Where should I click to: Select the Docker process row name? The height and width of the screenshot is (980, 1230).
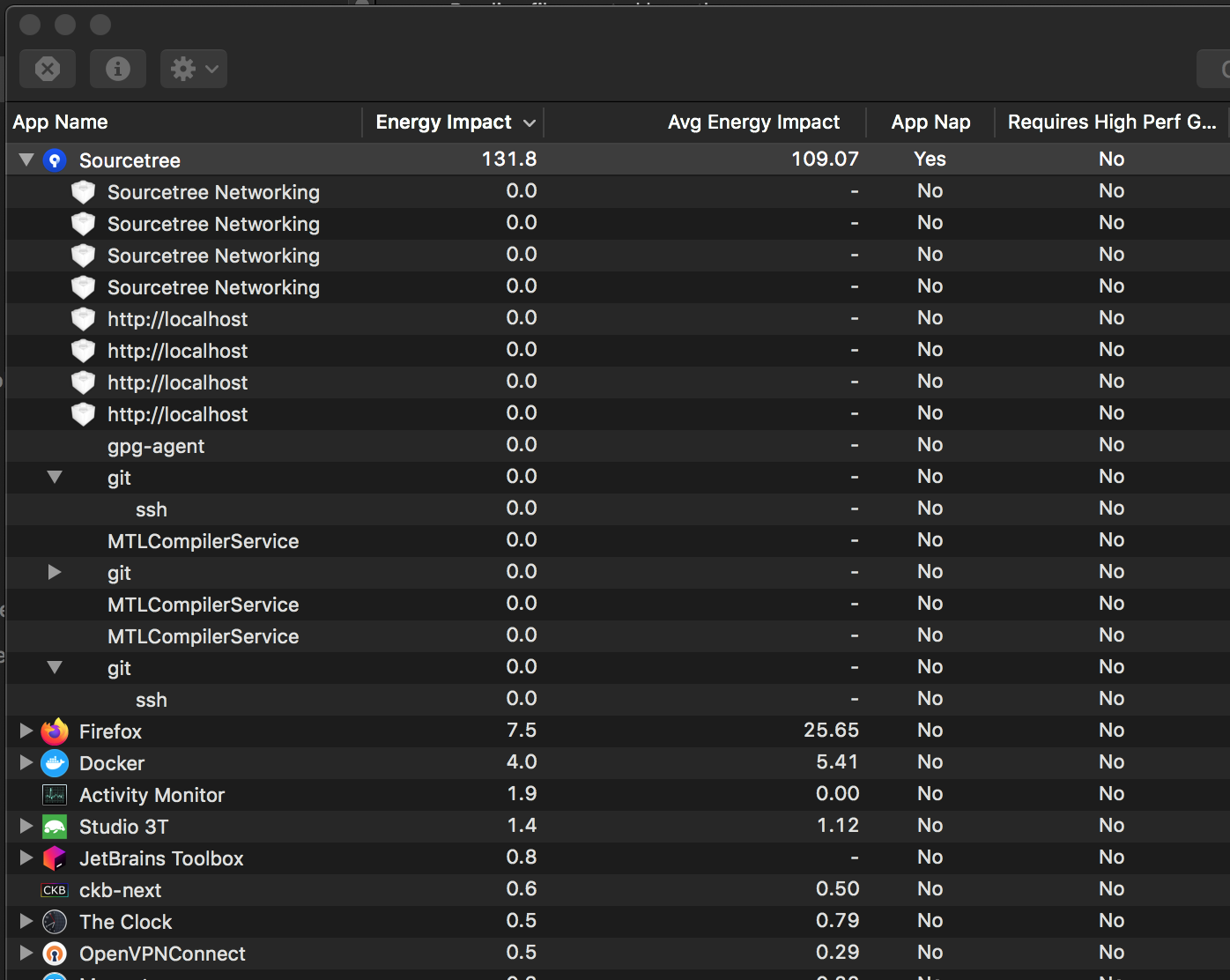(x=112, y=763)
